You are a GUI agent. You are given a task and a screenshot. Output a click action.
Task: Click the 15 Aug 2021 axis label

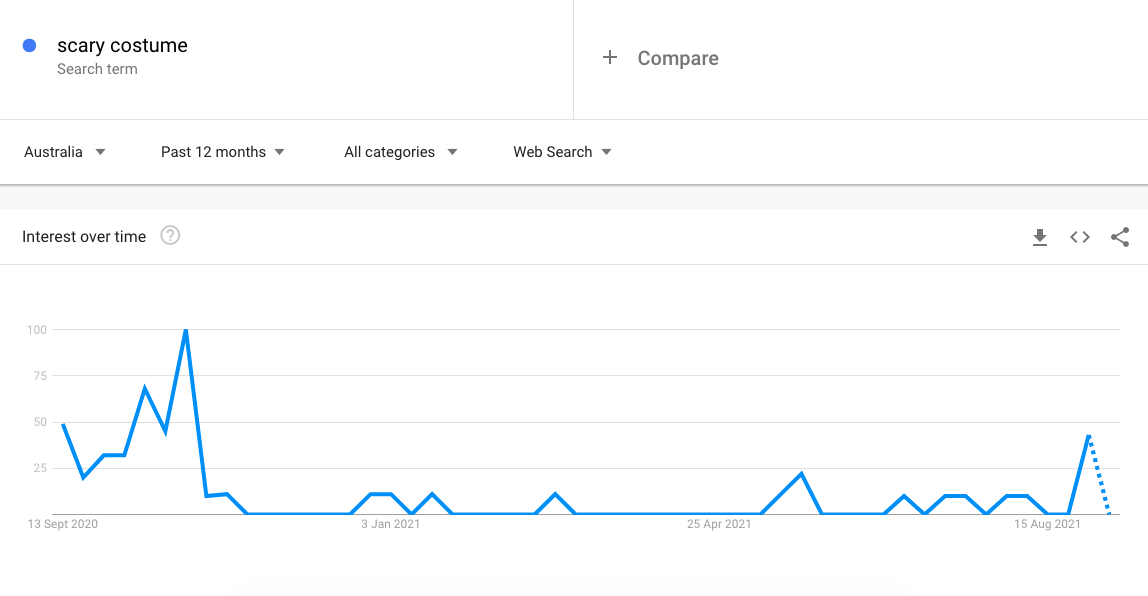point(1047,524)
